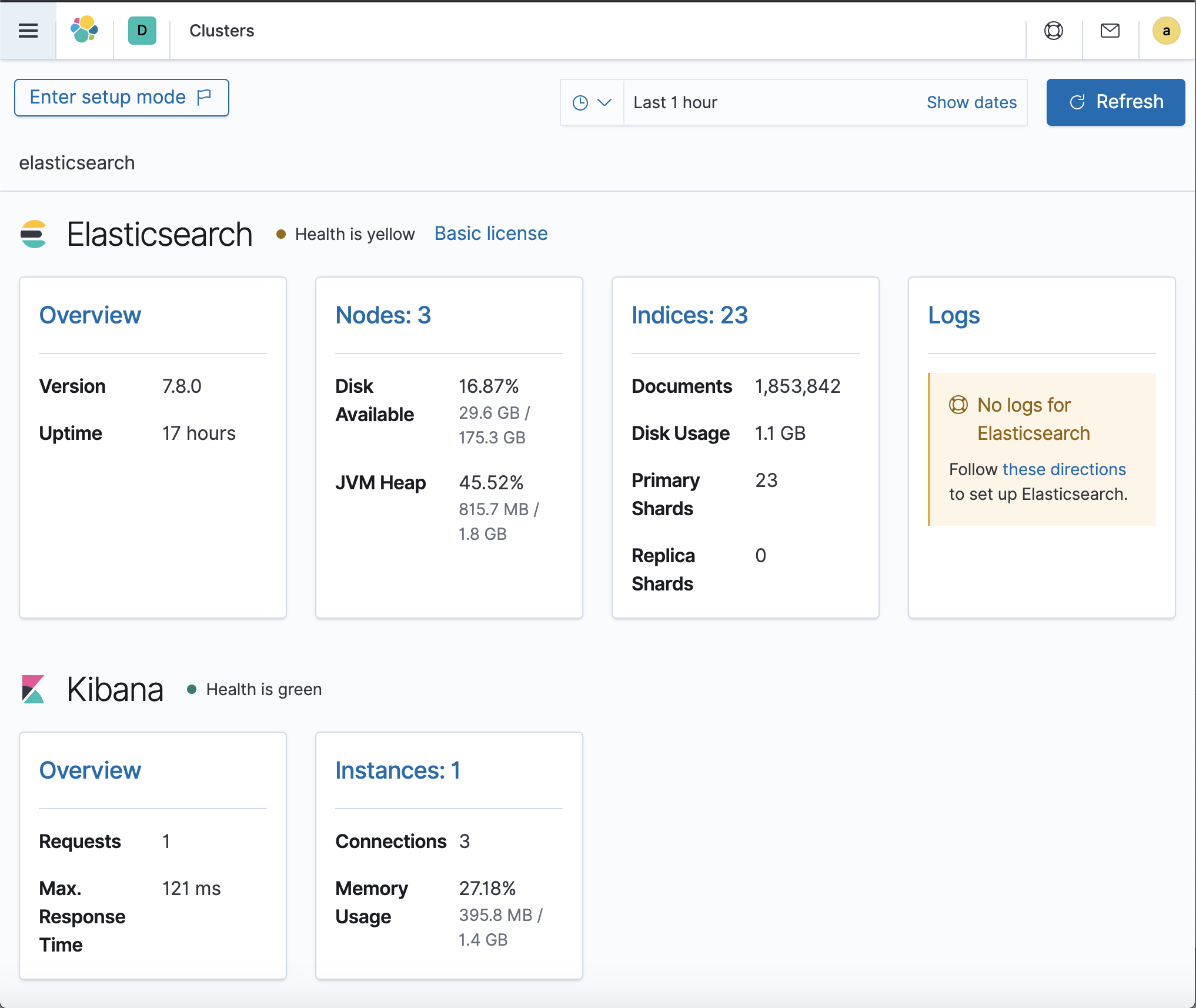Click the version value 7.8.0
Screen dimensions: 1196x1008
[182, 386]
